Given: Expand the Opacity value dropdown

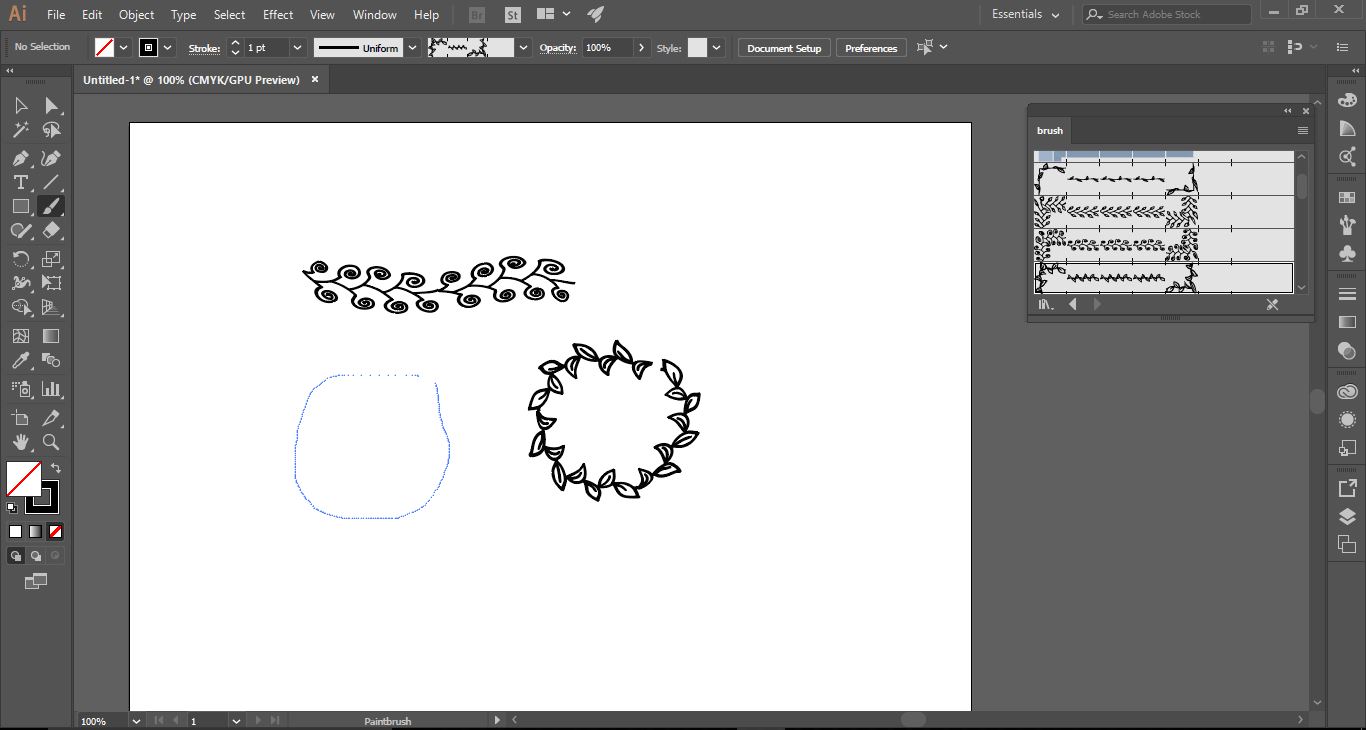Looking at the screenshot, I should tap(641, 48).
